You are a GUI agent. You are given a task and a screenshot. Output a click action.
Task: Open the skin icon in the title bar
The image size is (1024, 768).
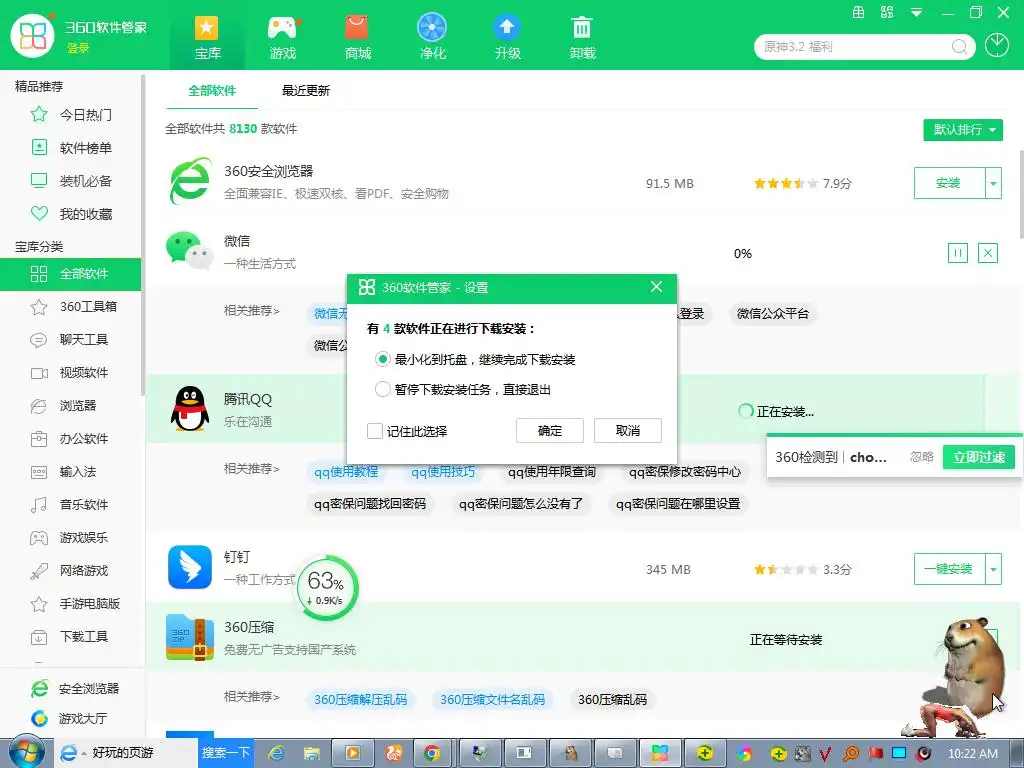887,12
